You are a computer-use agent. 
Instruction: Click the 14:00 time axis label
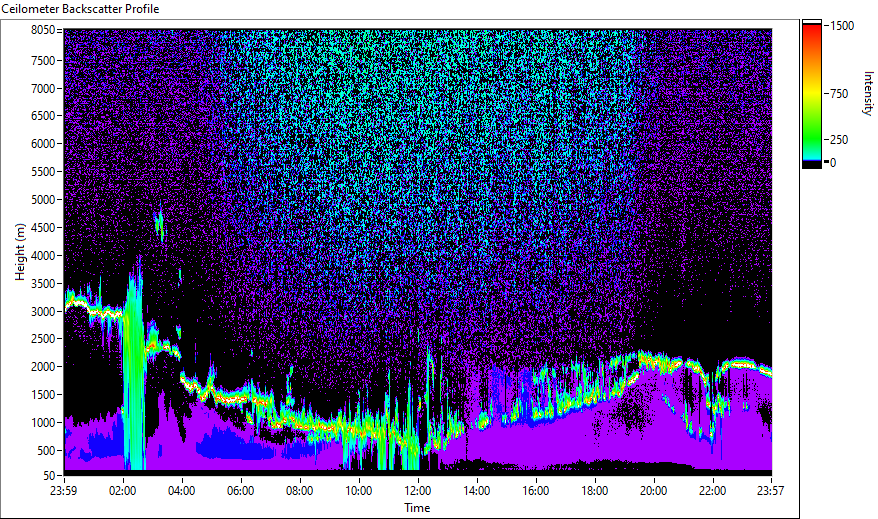tap(477, 491)
